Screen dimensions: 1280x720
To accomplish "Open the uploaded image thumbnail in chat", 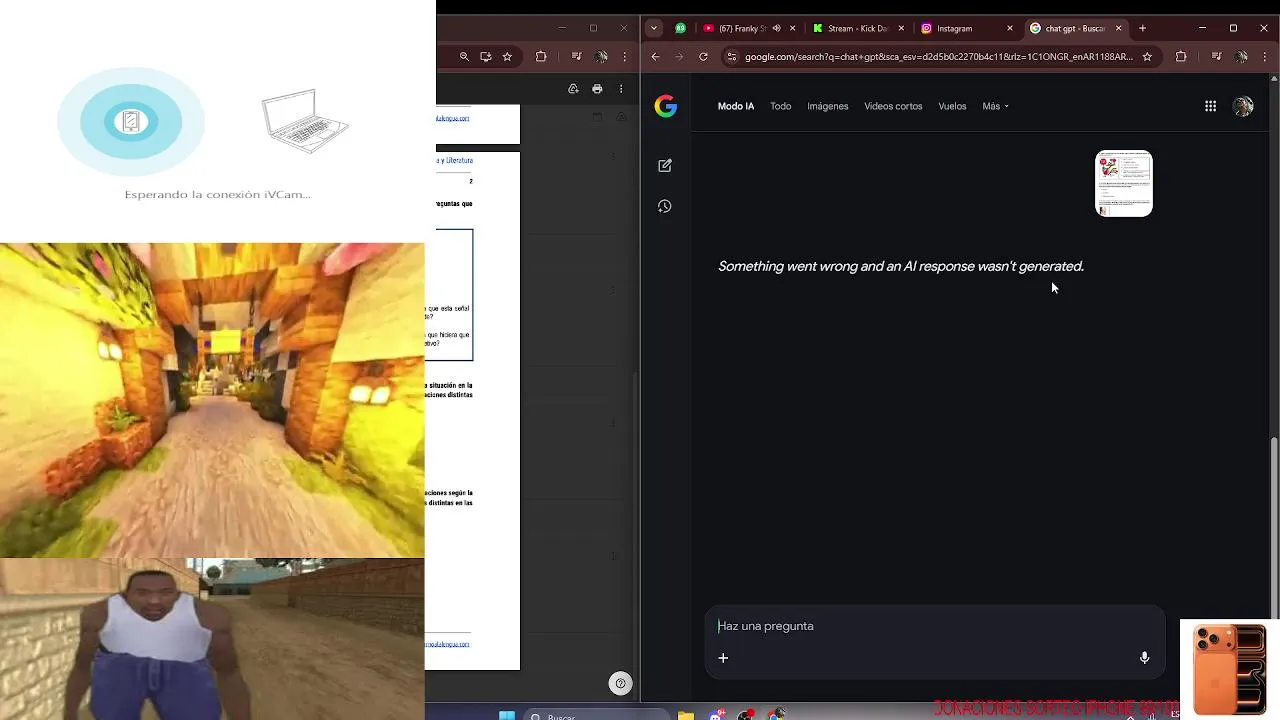I will [1124, 183].
